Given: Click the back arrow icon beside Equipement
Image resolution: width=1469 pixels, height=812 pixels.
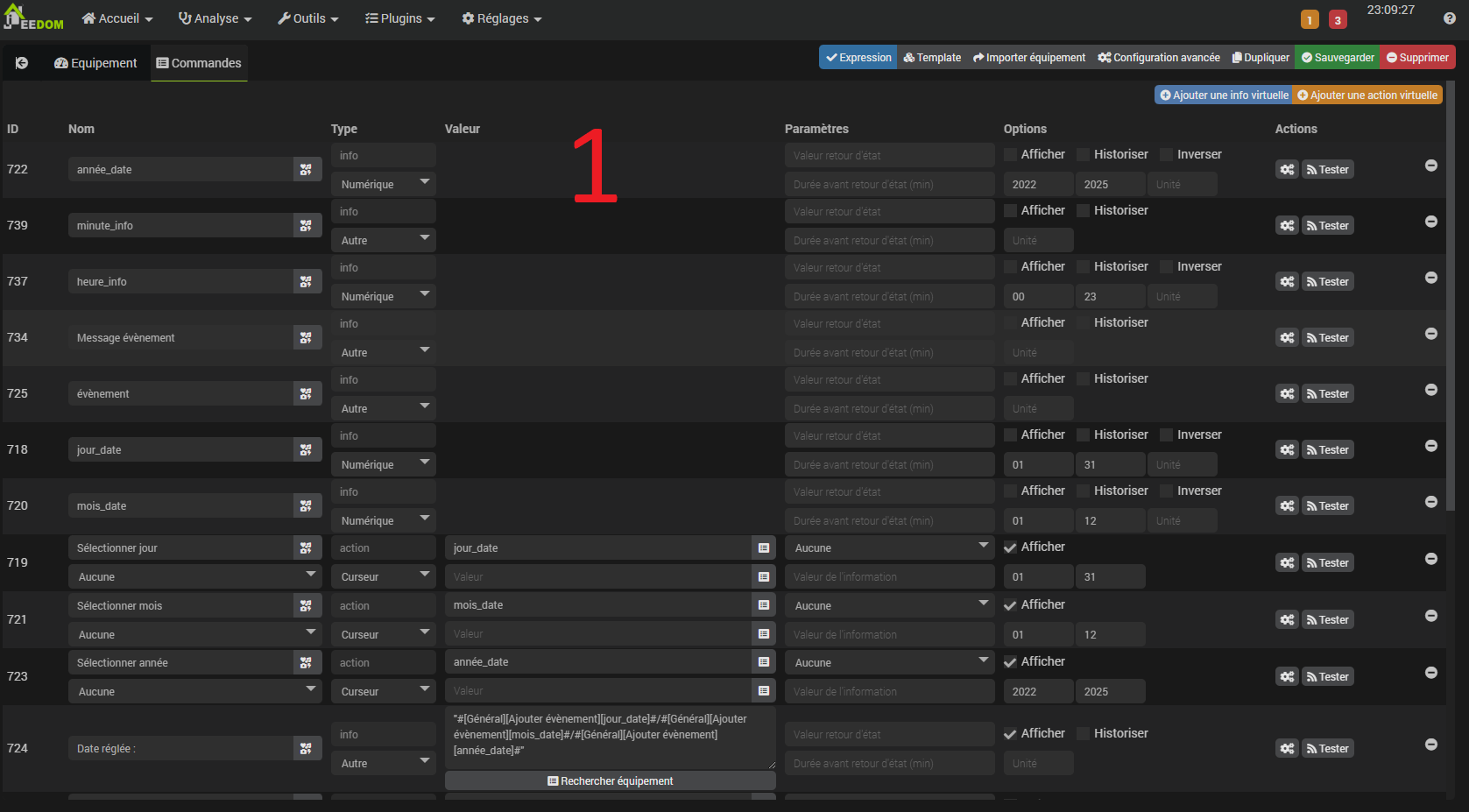Looking at the screenshot, I should coord(22,63).
